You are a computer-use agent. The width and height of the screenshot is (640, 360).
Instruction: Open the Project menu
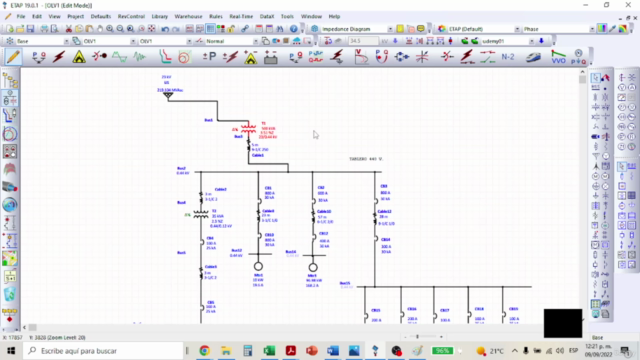point(76,16)
